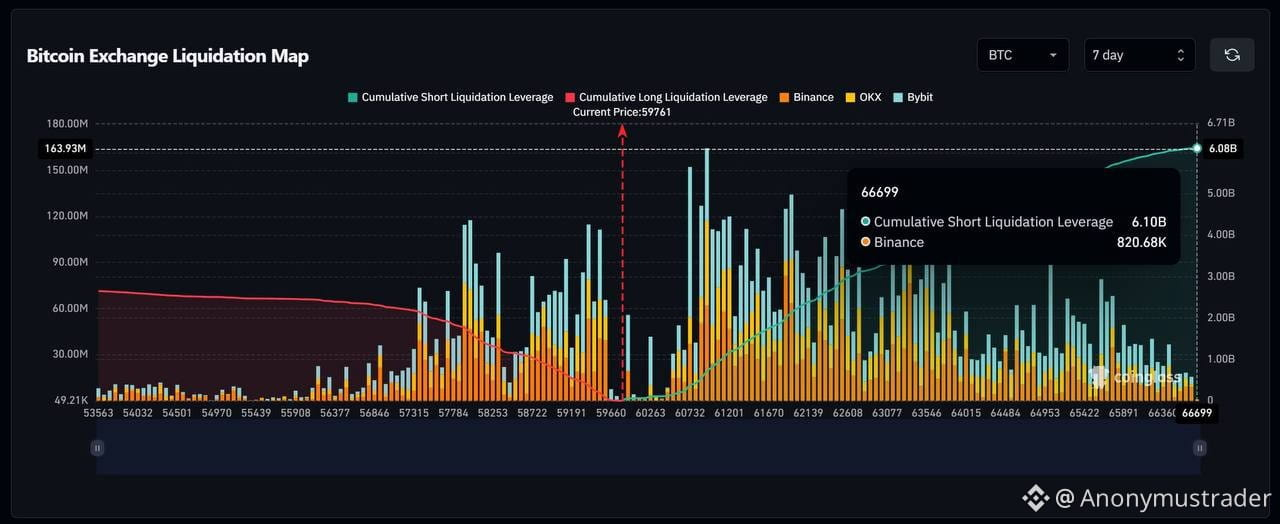Click the green Cumulative Short legend swatch
1280x524 pixels.
[352, 97]
